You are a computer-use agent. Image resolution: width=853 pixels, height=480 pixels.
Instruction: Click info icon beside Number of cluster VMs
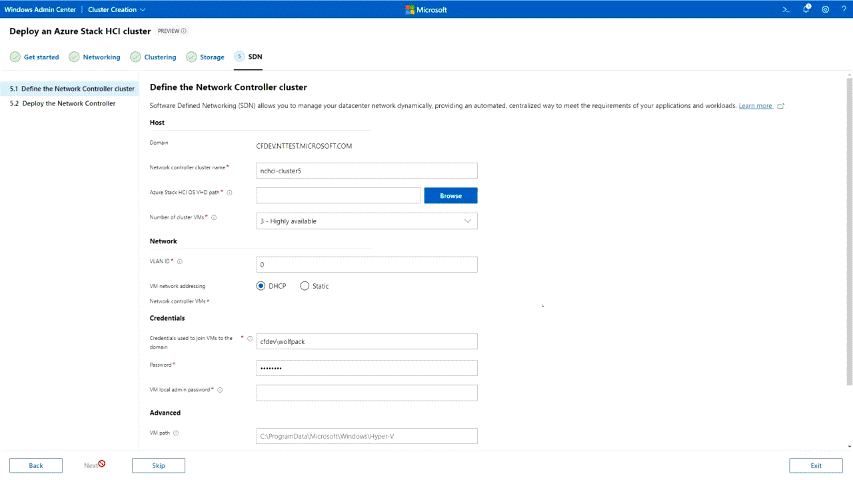[x=214, y=218]
